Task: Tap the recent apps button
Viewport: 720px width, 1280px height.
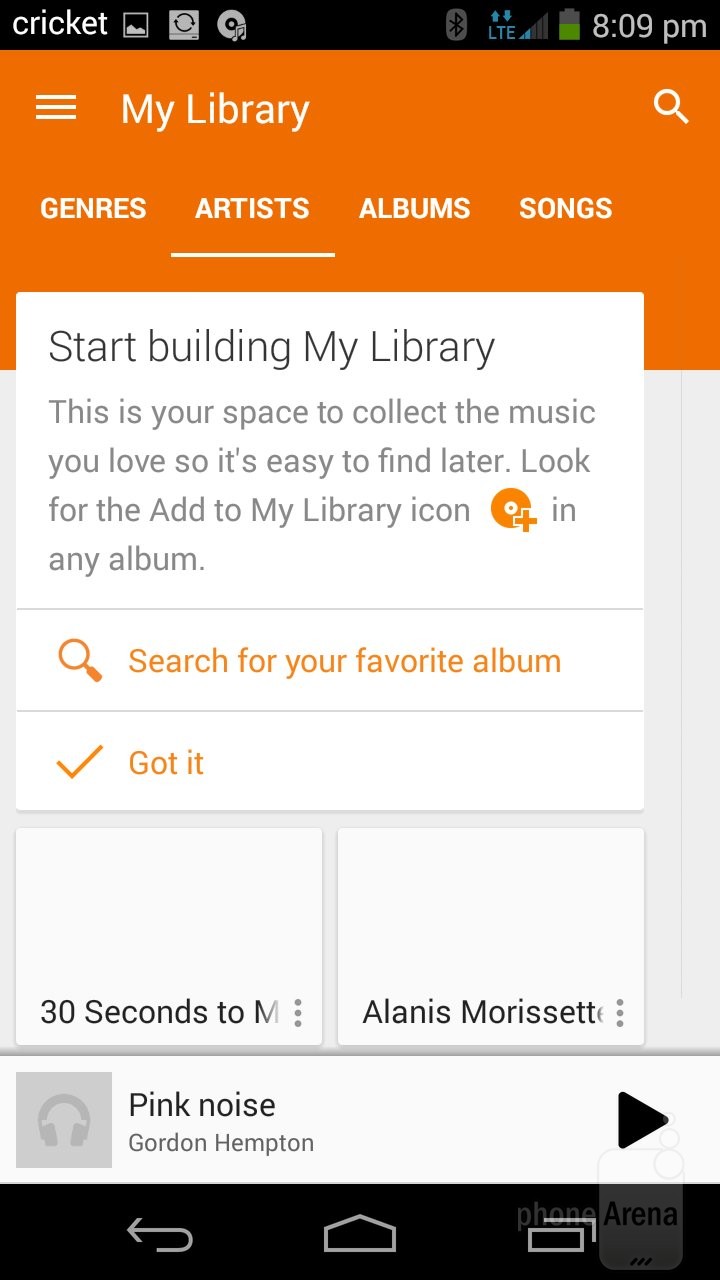Action: point(557,1236)
